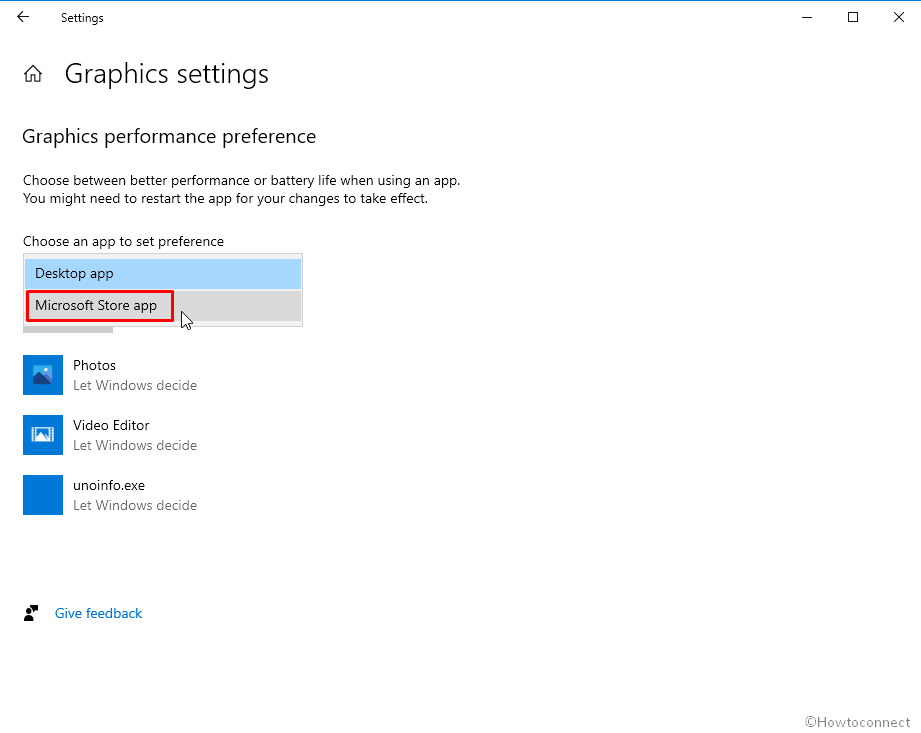921x733 pixels.
Task: Click 'Let Windows decide' under unoinfo.exe
Action: (x=135, y=505)
